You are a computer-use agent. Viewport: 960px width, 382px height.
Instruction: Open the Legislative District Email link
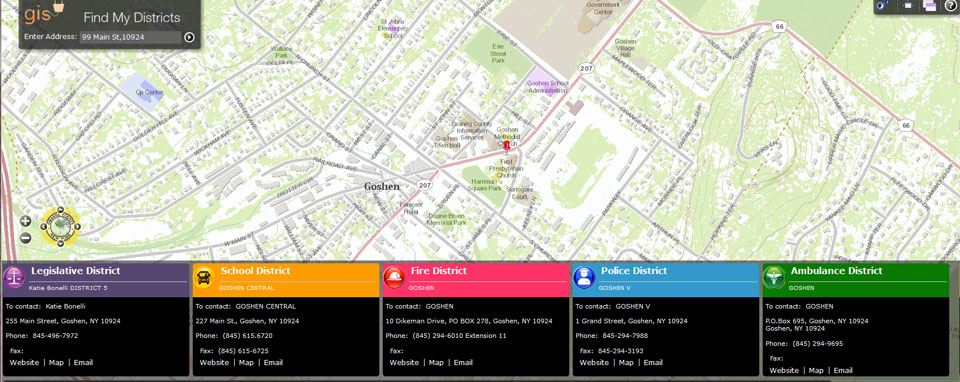point(83,362)
